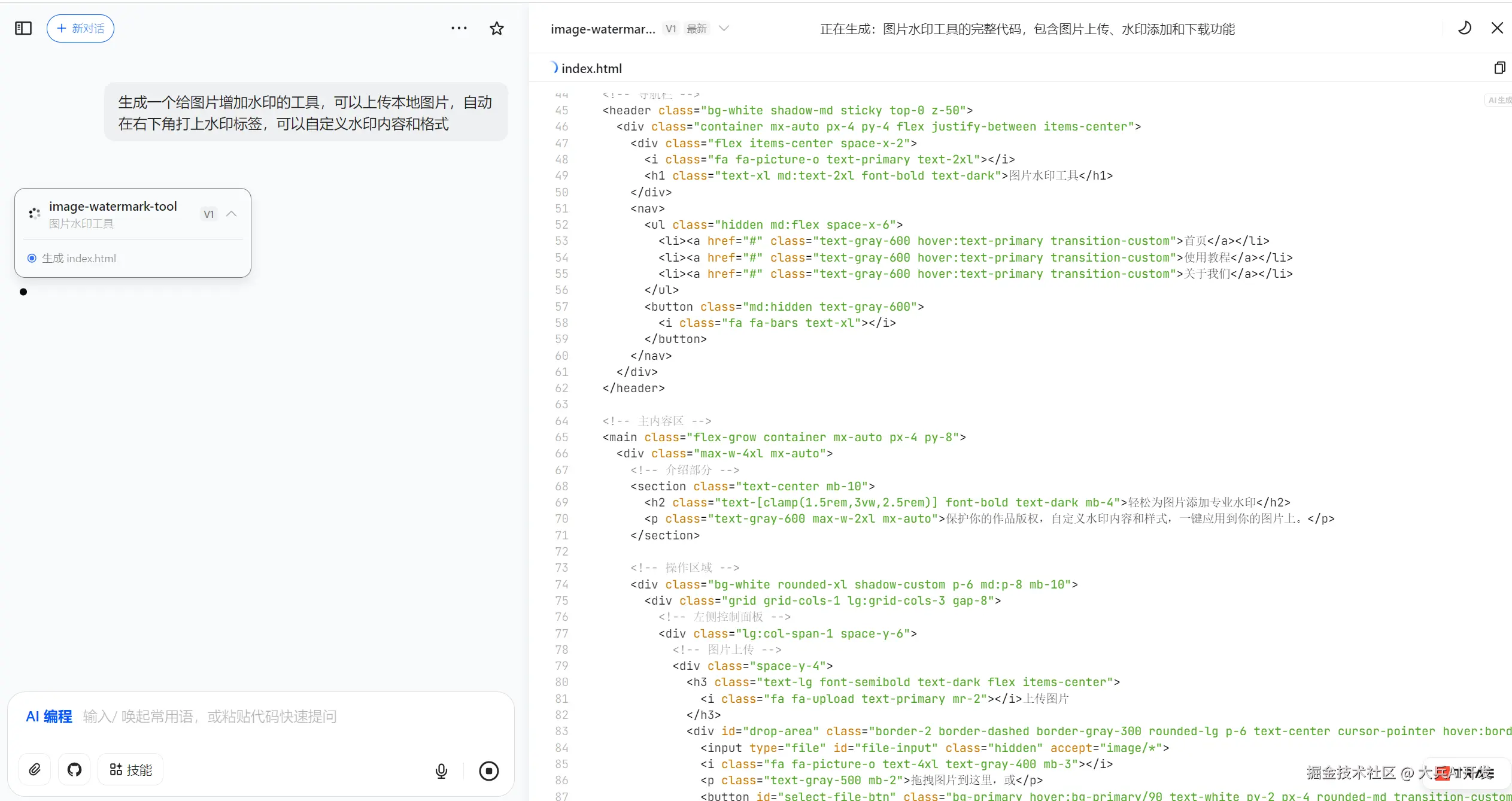Viewport: 1512px width, 801px height.
Task: Start a new chat with 新对话 button
Action: click(x=80, y=28)
